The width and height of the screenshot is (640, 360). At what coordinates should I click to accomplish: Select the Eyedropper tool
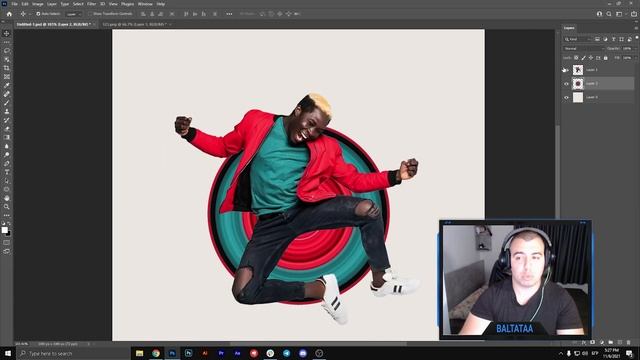click(7, 85)
